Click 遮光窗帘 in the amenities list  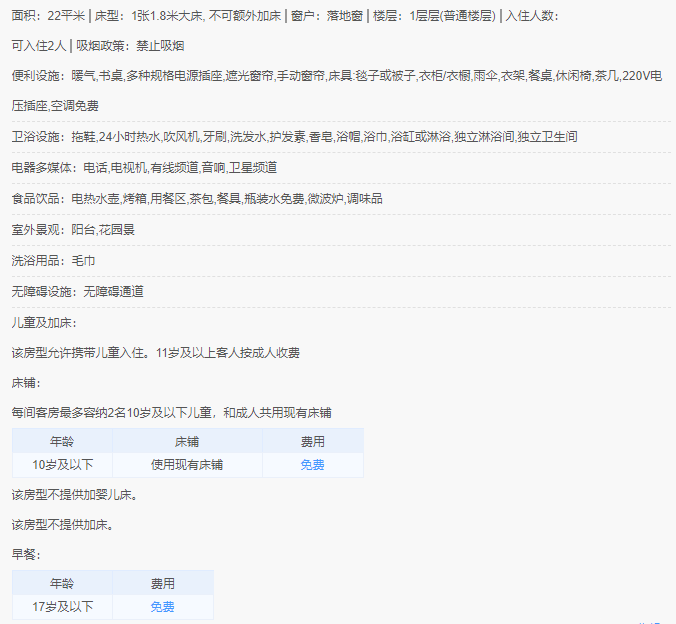point(250,76)
